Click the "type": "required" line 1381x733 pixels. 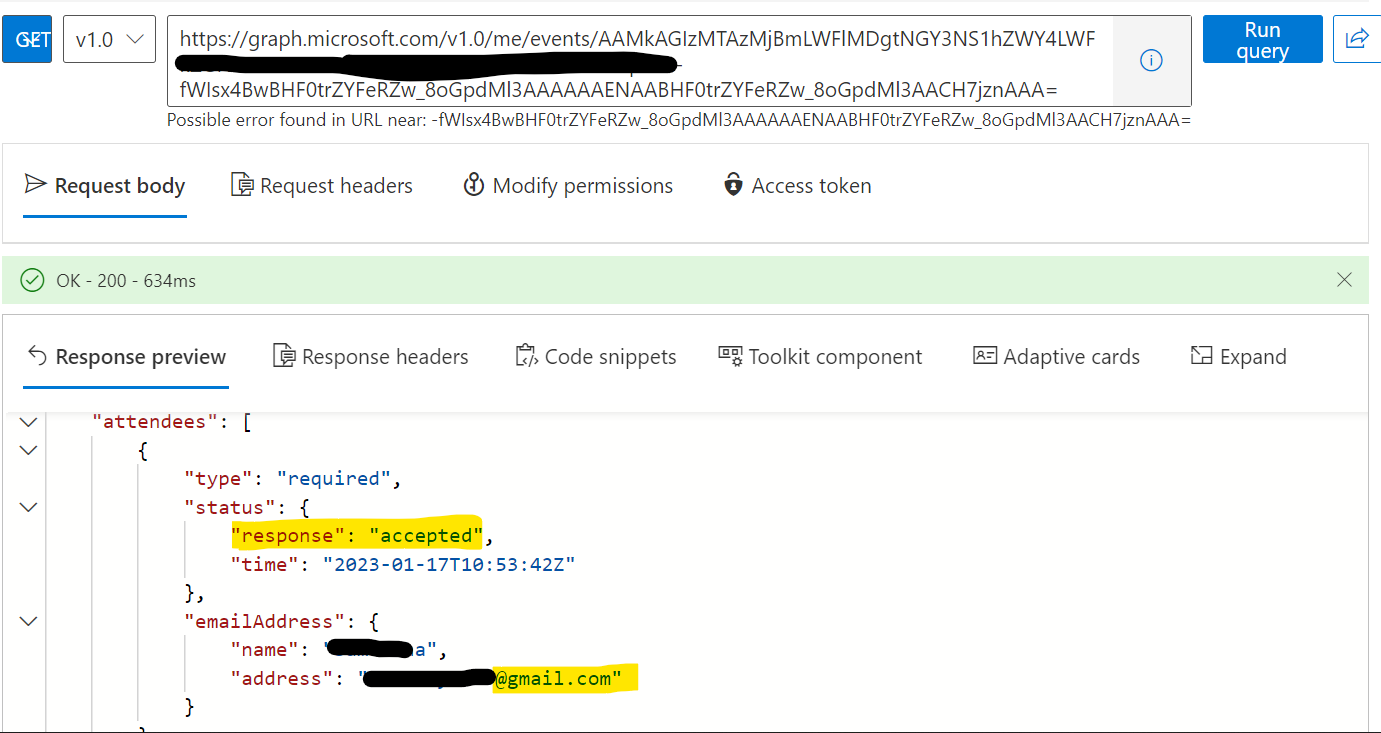click(x=293, y=479)
